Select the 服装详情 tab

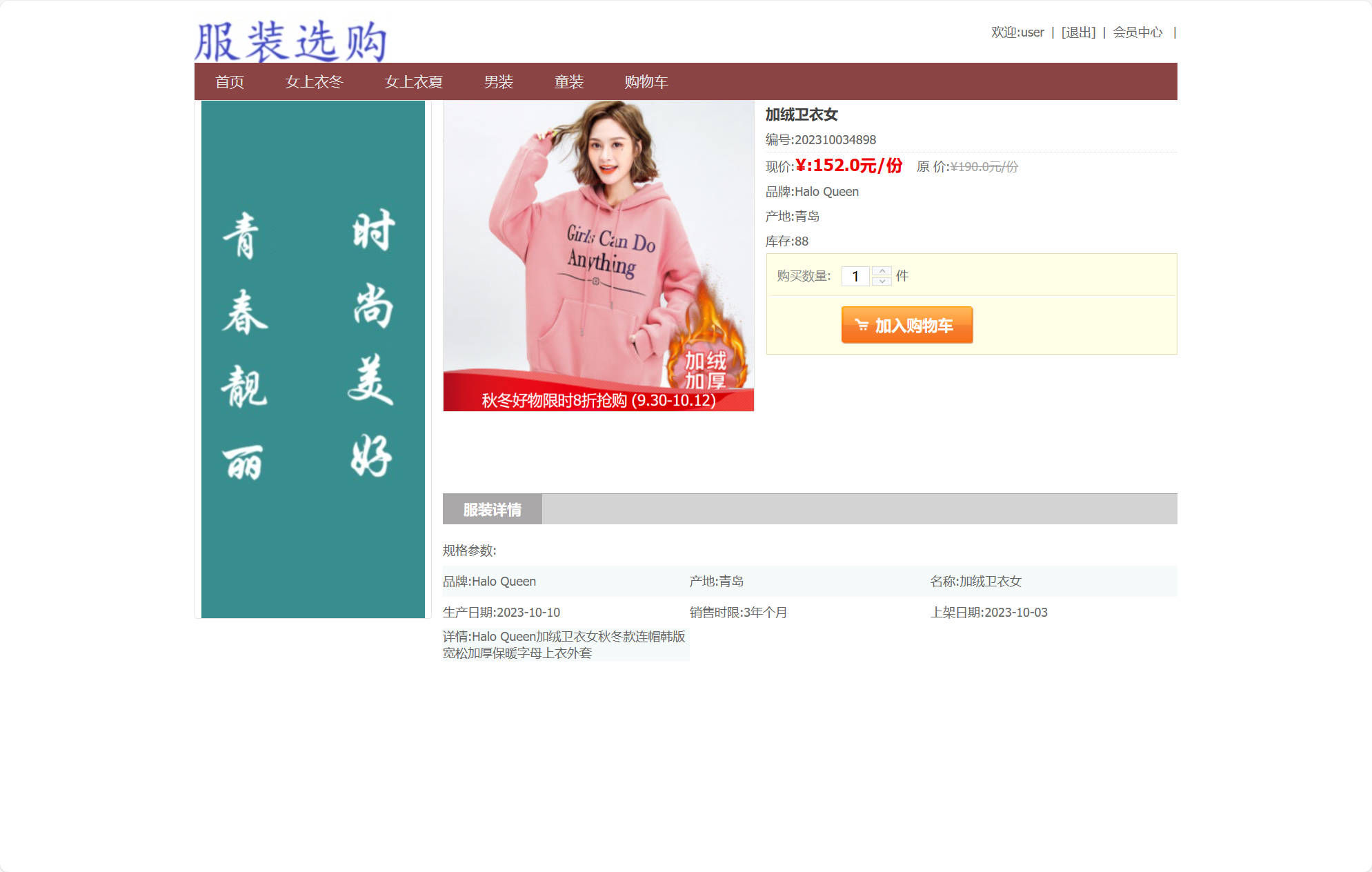pyautogui.click(x=492, y=509)
